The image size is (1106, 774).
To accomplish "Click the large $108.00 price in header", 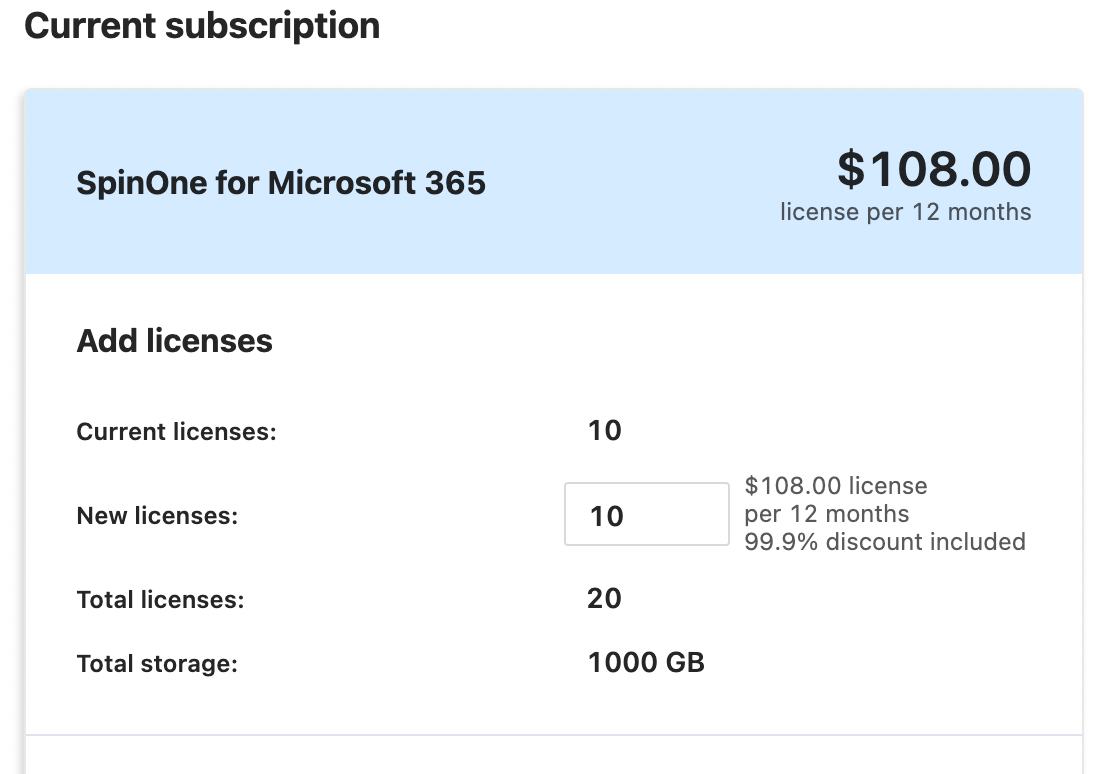I will tap(934, 169).
